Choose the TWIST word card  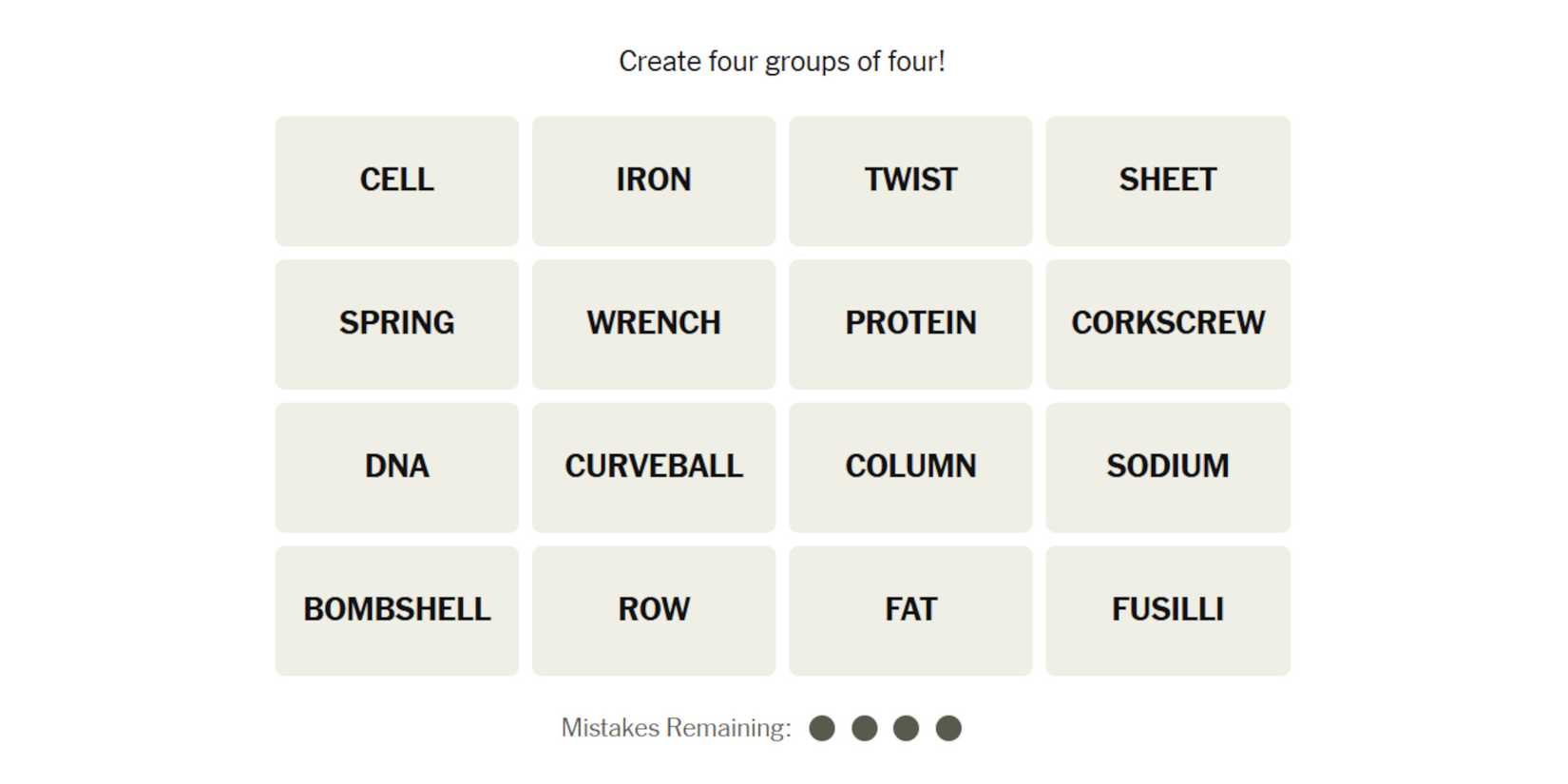(910, 181)
